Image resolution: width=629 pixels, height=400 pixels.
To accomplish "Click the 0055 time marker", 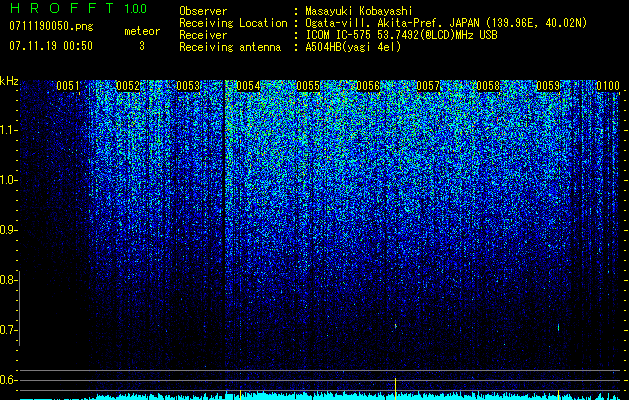I will click(x=308, y=86).
